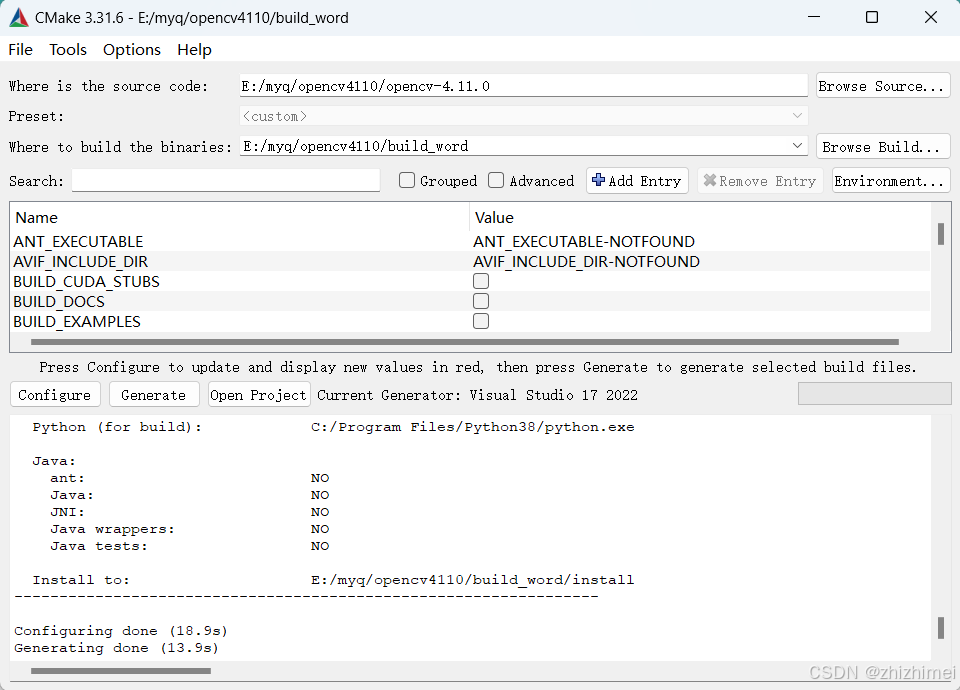960x690 pixels.
Task: Click the Generate button
Action: click(x=154, y=395)
